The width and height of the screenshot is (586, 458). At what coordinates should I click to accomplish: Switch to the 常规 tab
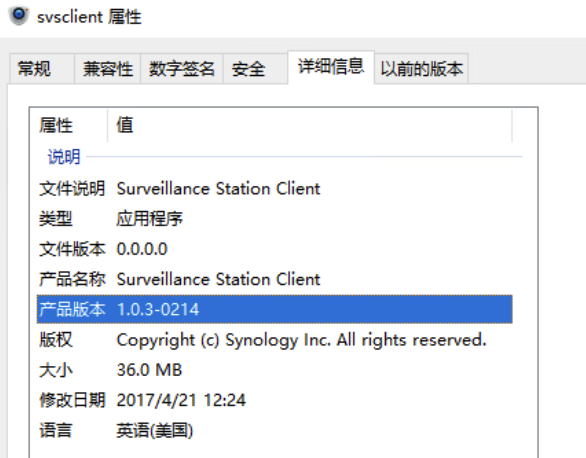coord(42,69)
